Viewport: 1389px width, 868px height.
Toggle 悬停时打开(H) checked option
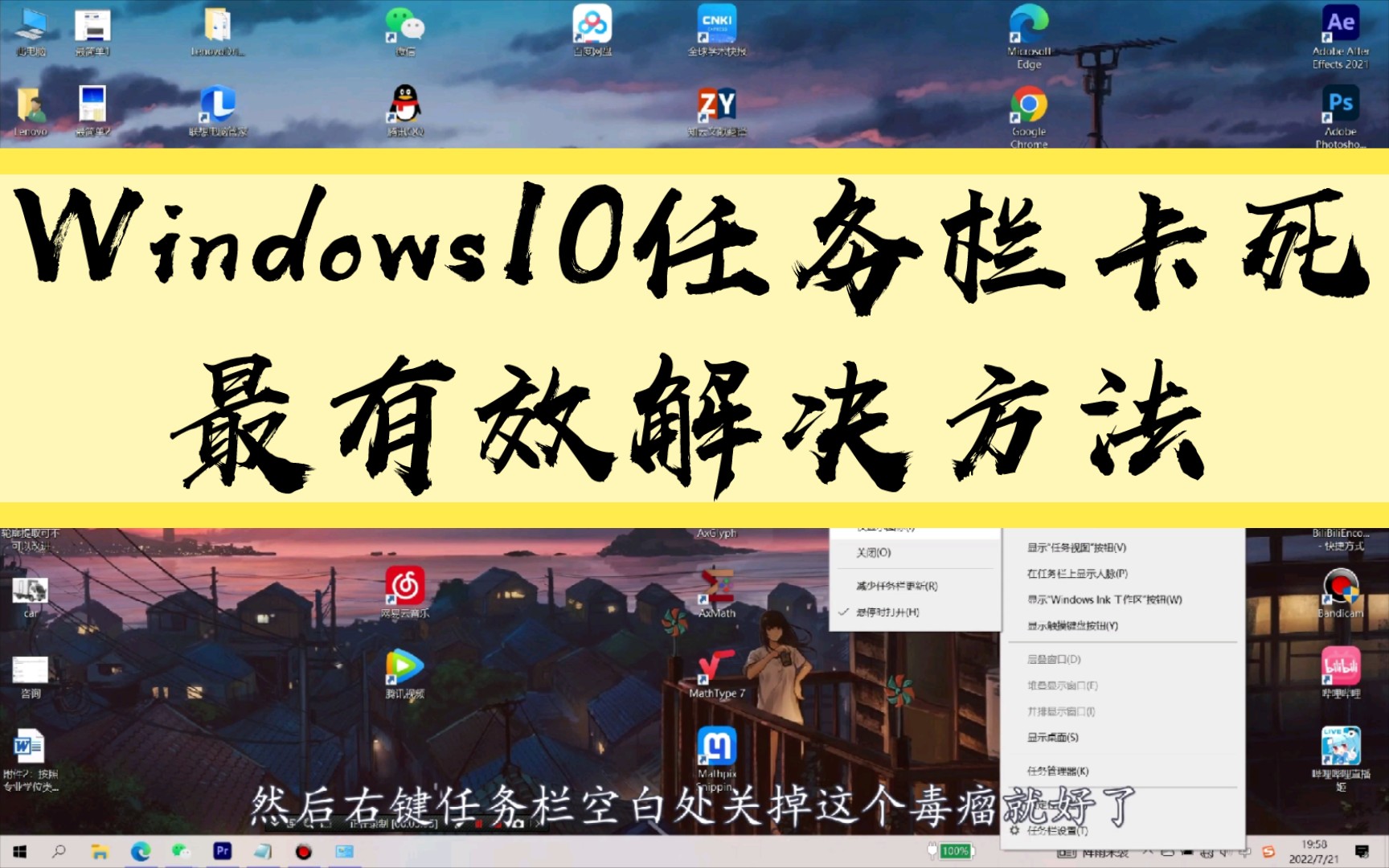tap(915, 612)
